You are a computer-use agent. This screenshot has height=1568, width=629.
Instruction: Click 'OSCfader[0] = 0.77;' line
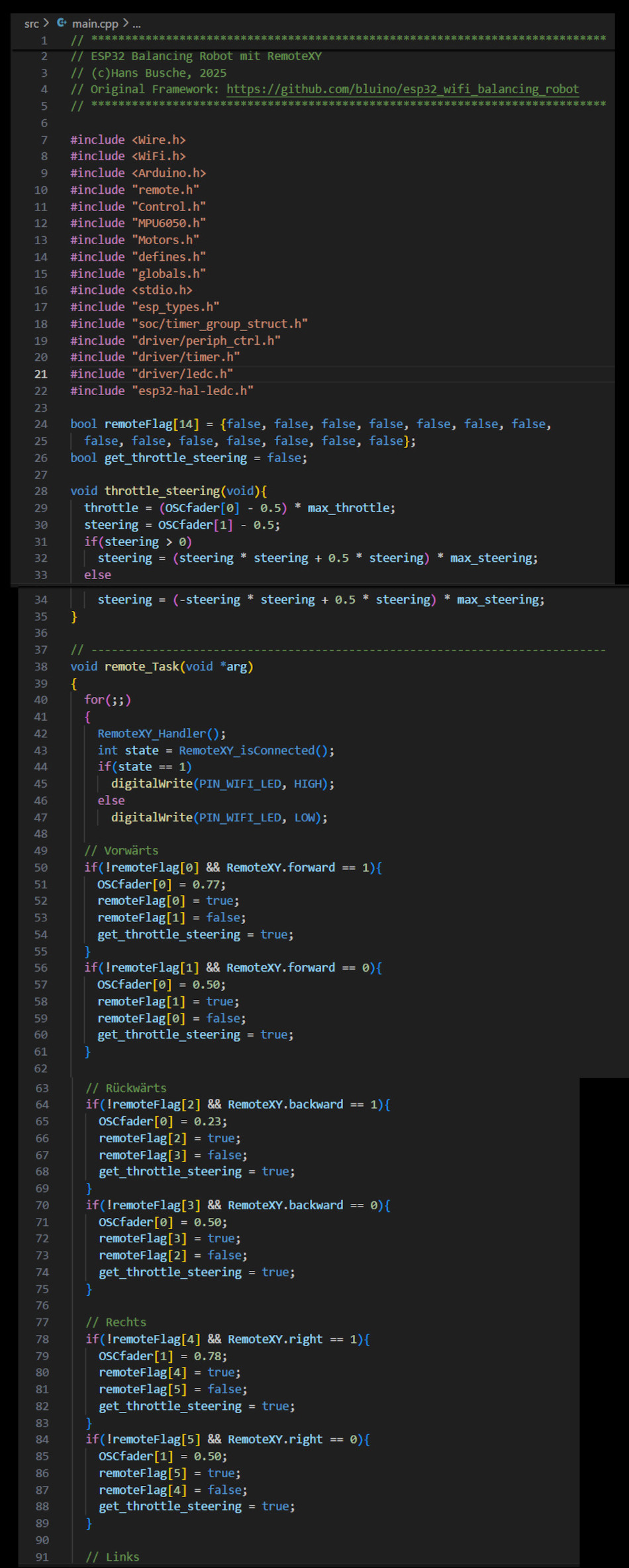pos(162,884)
